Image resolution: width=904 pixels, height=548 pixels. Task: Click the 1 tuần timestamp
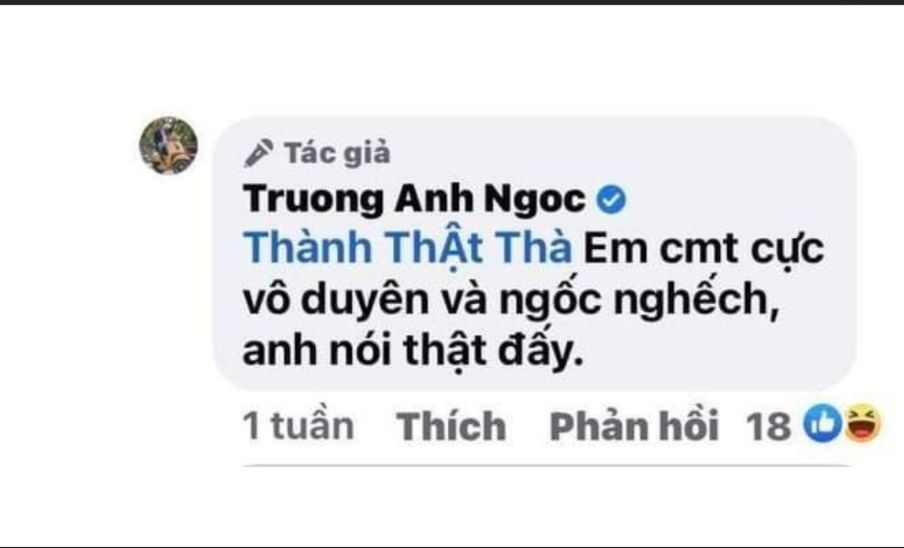click(x=298, y=426)
